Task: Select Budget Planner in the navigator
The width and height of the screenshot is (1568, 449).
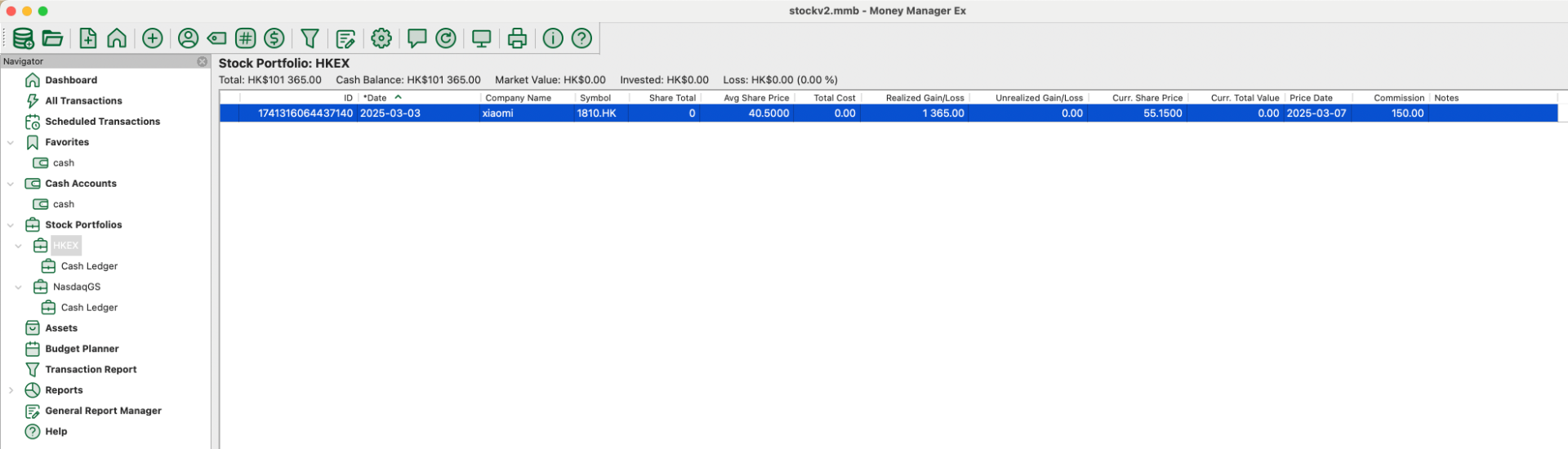Action: pos(82,349)
